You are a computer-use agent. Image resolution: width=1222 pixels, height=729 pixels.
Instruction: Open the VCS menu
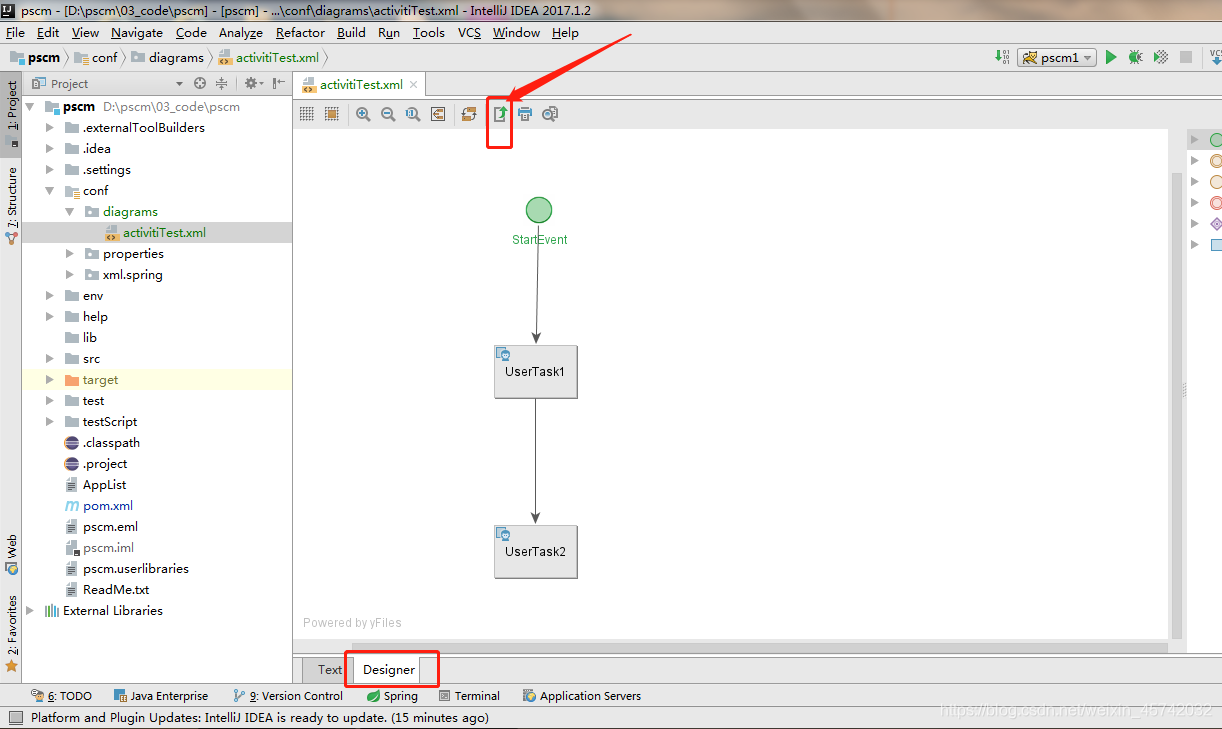pyautogui.click(x=469, y=32)
